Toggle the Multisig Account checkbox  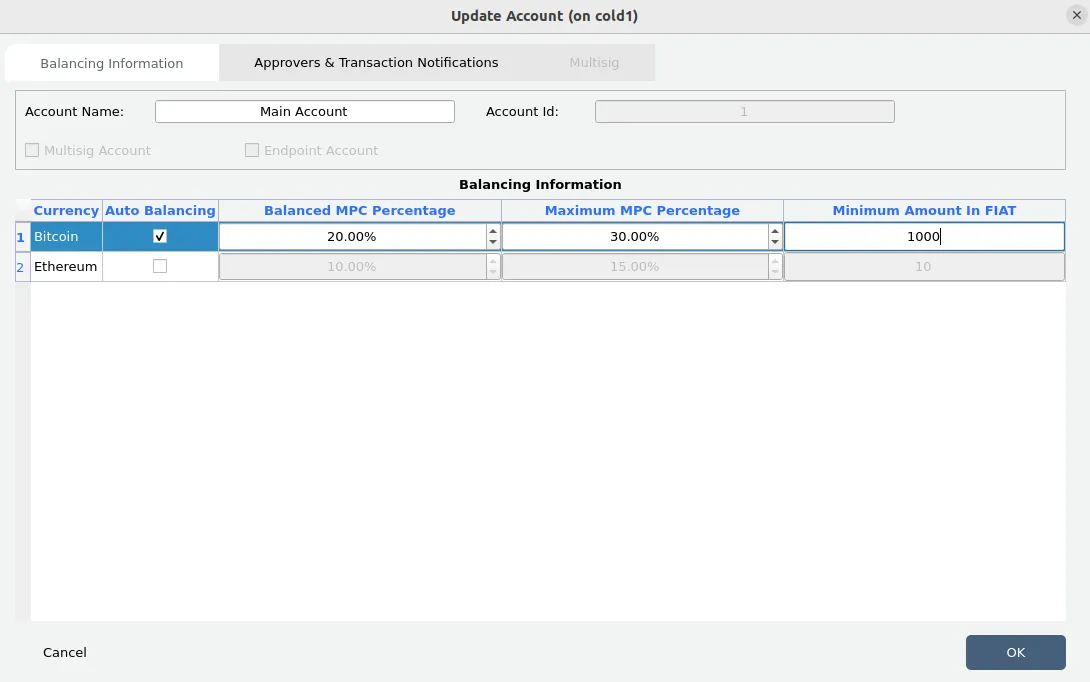32,150
